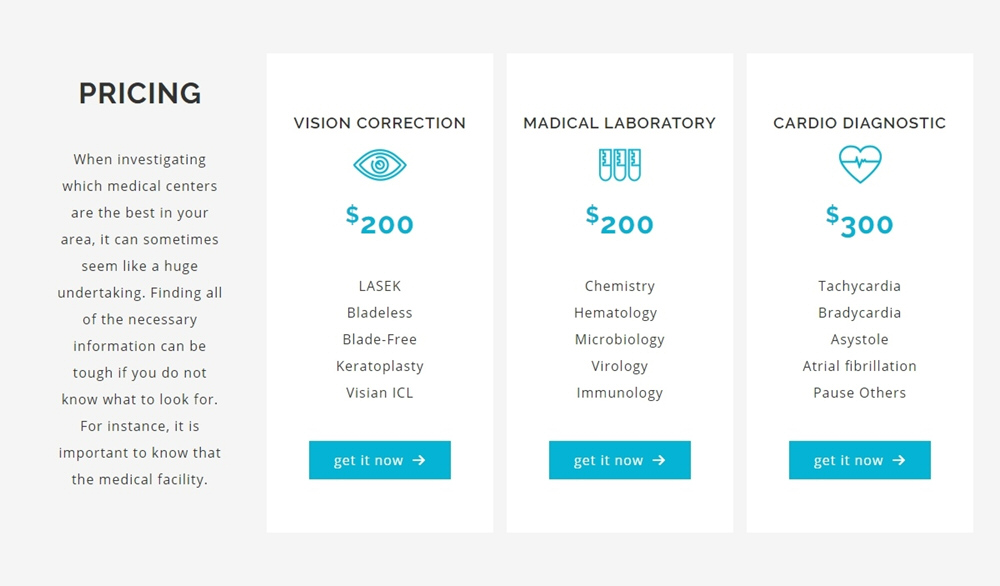
Task: Click the PRICING heading
Action: tap(140, 93)
